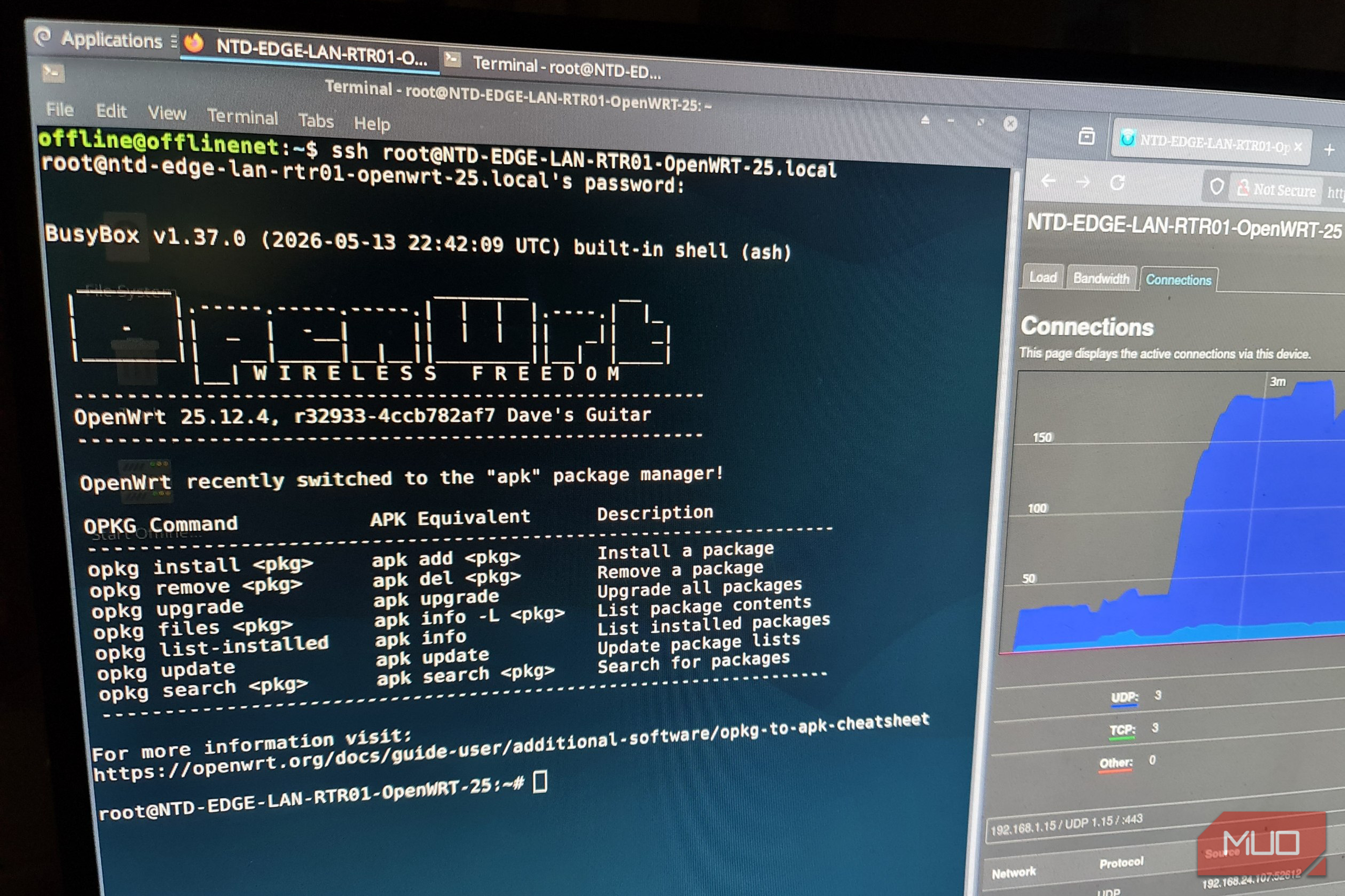Screen dimensions: 1345x896
Task: Click the tracking protection shield icon
Action: (x=1216, y=186)
